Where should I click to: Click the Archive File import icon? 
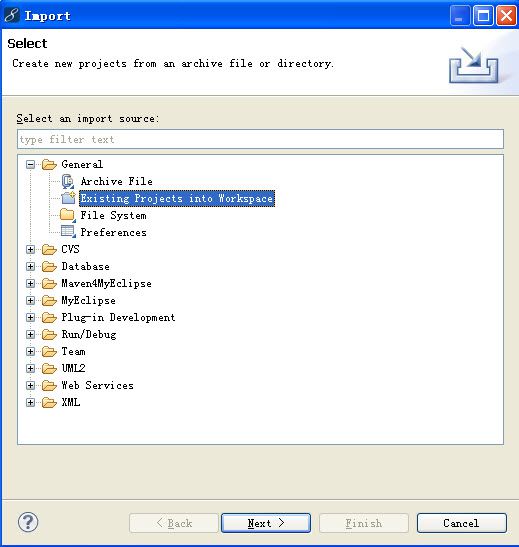68,181
